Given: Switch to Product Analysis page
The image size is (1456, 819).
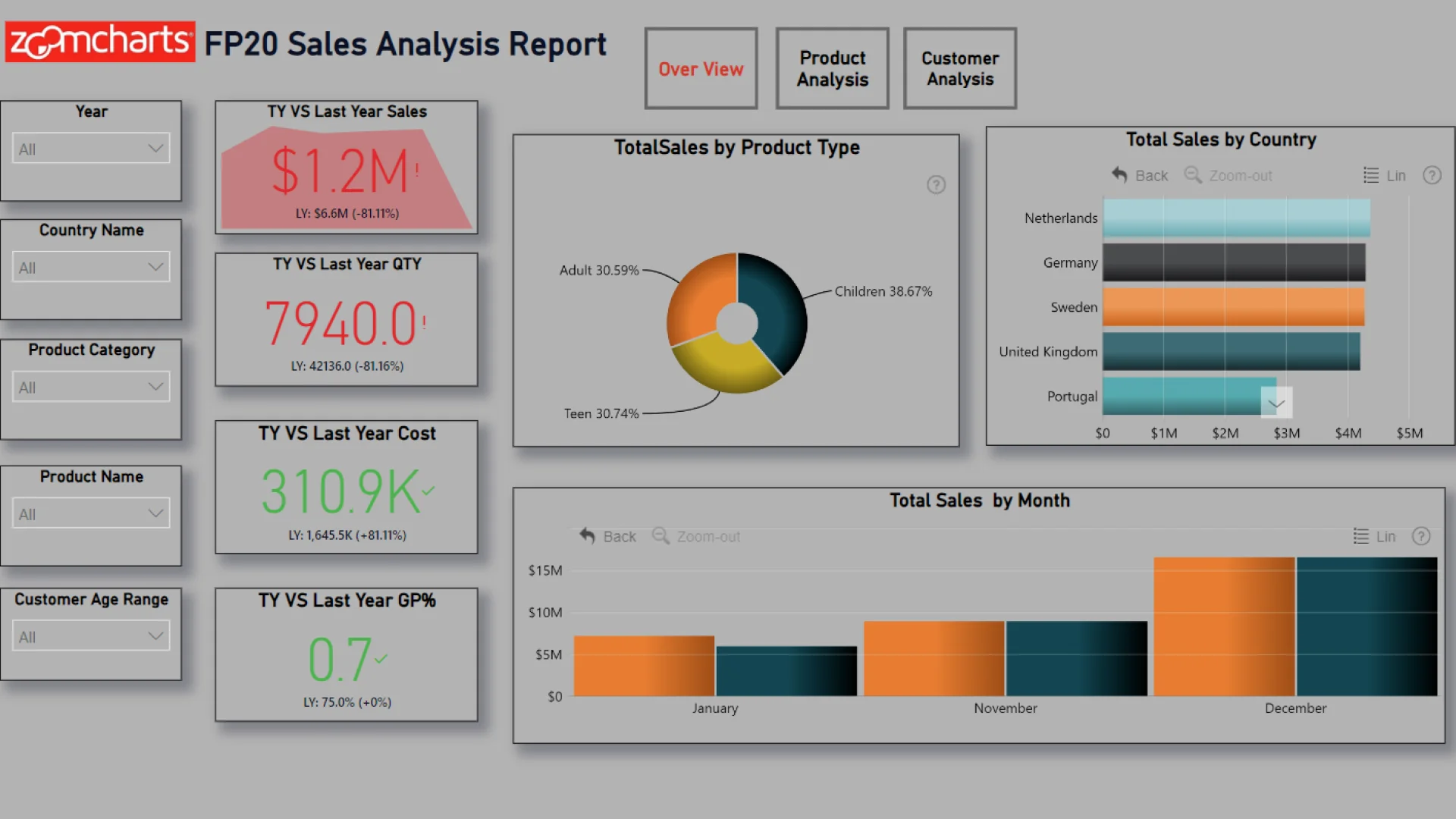Looking at the screenshot, I should (832, 68).
